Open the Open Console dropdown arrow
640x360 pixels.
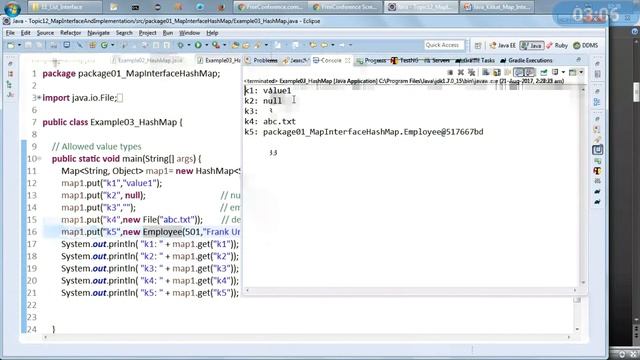(581, 72)
